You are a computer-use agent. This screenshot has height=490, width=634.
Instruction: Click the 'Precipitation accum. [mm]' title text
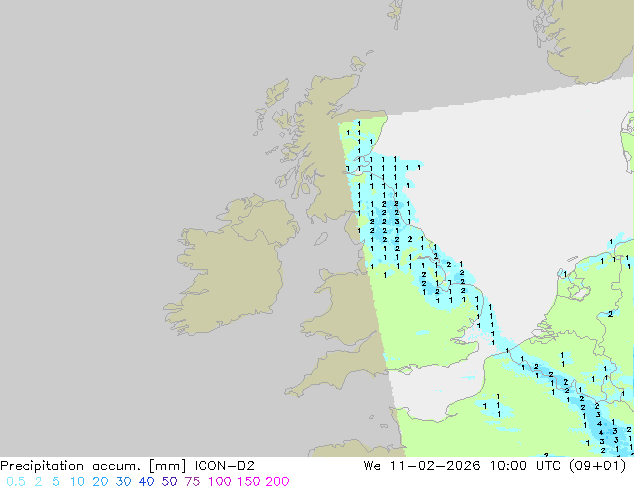coord(93,466)
